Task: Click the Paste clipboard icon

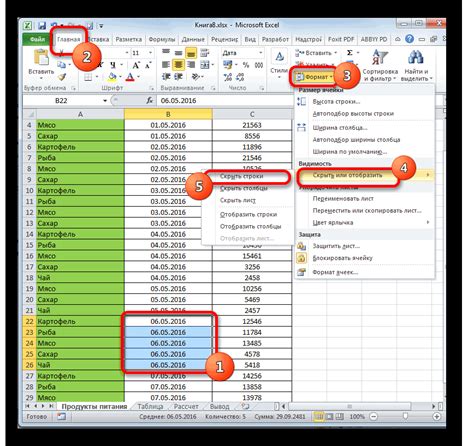Action: (x=41, y=57)
